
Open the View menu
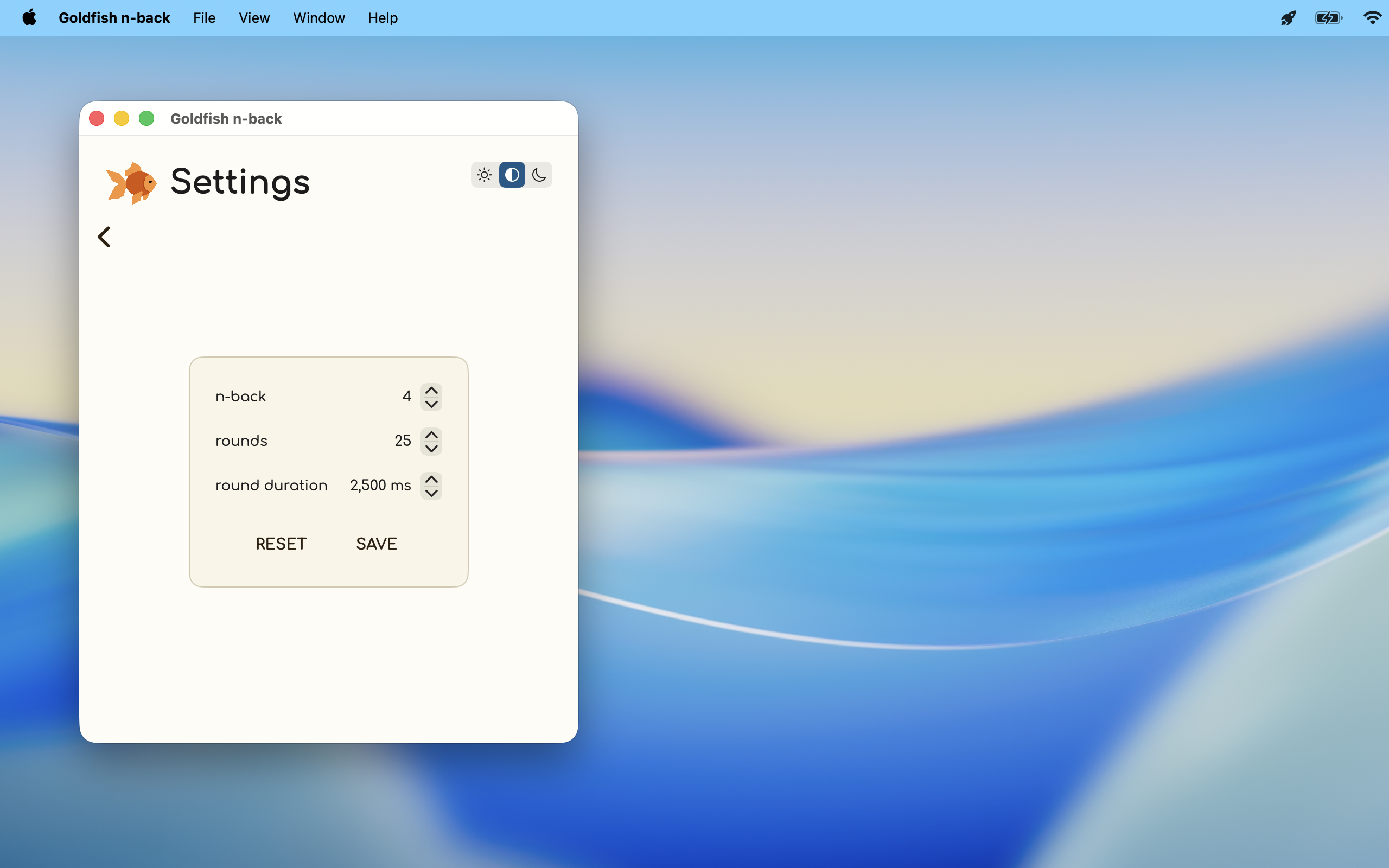(x=254, y=18)
